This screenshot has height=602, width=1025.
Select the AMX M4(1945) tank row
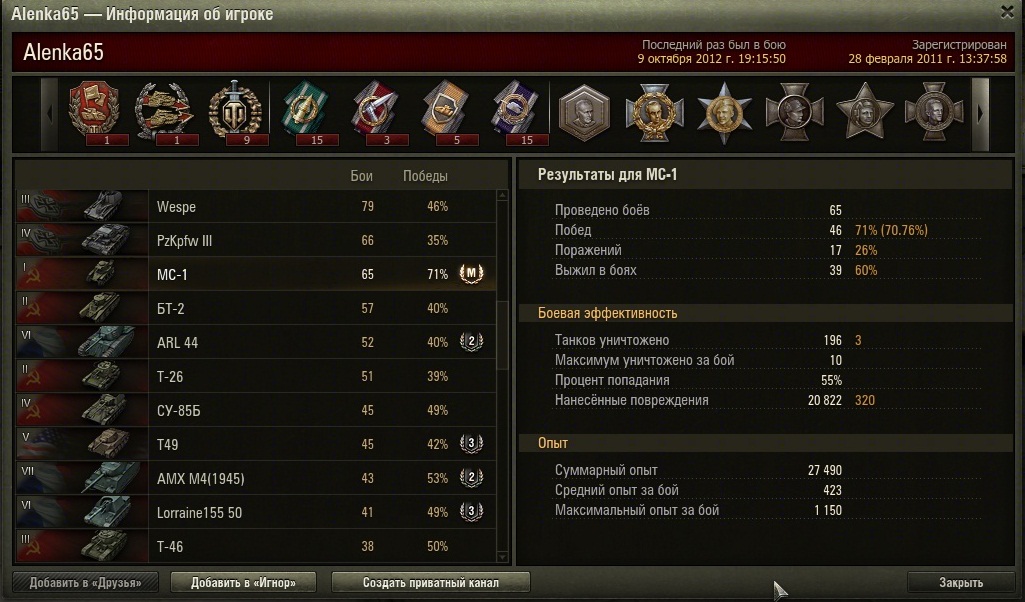coord(256,478)
